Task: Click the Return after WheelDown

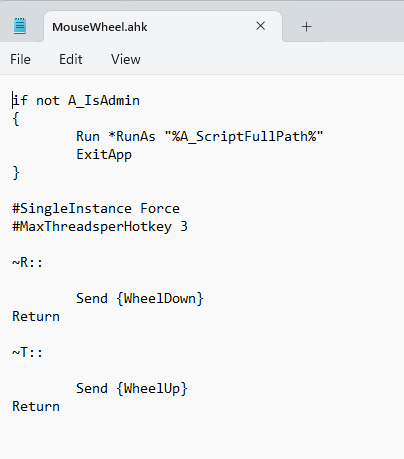Action: click(x=36, y=317)
